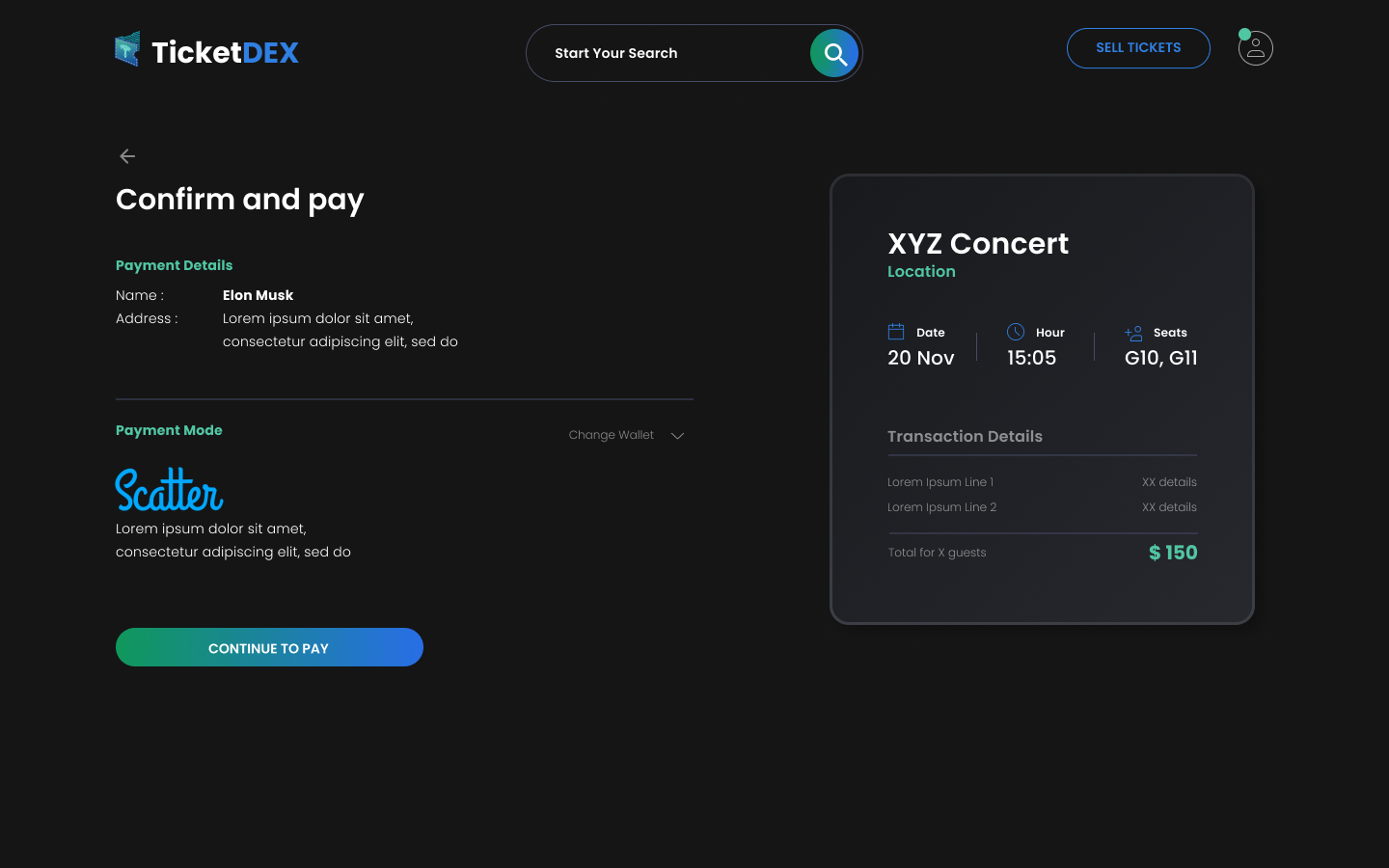Click the add-guest icon next to Seats
The height and width of the screenshot is (868, 1389).
click(x=1131, y=332)
